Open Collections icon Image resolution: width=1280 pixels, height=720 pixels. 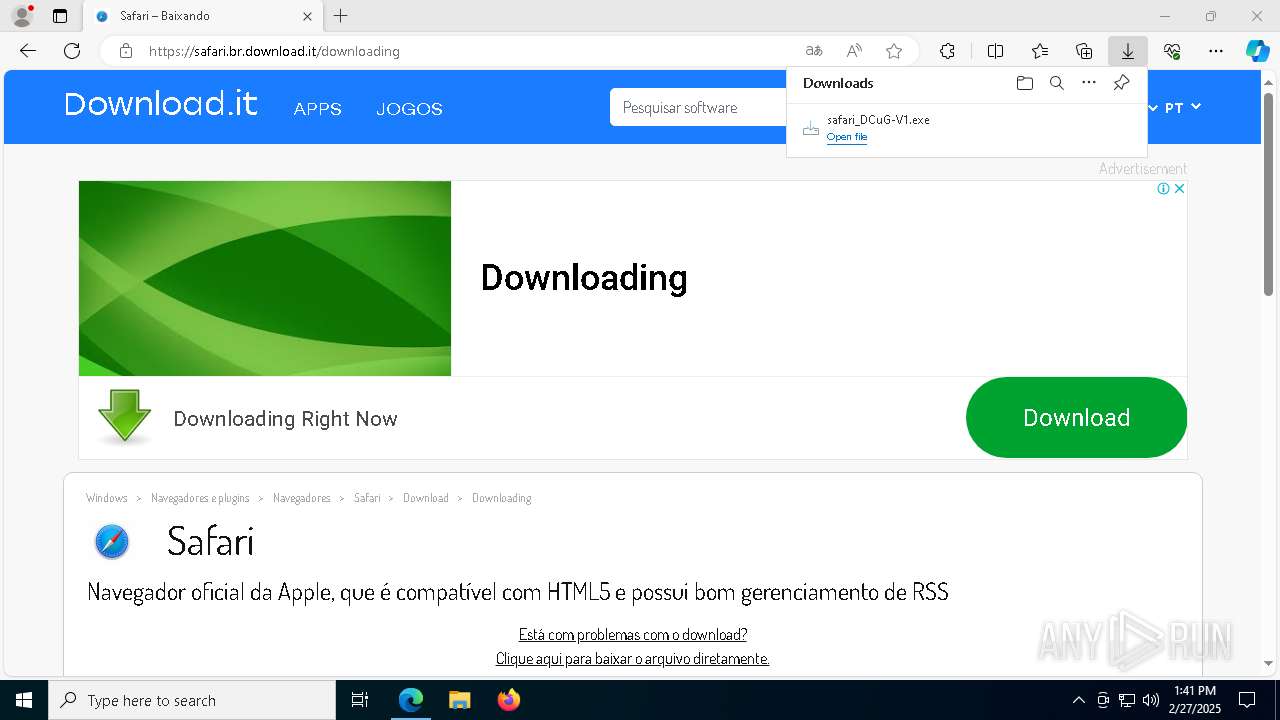tap(1084, 51)
